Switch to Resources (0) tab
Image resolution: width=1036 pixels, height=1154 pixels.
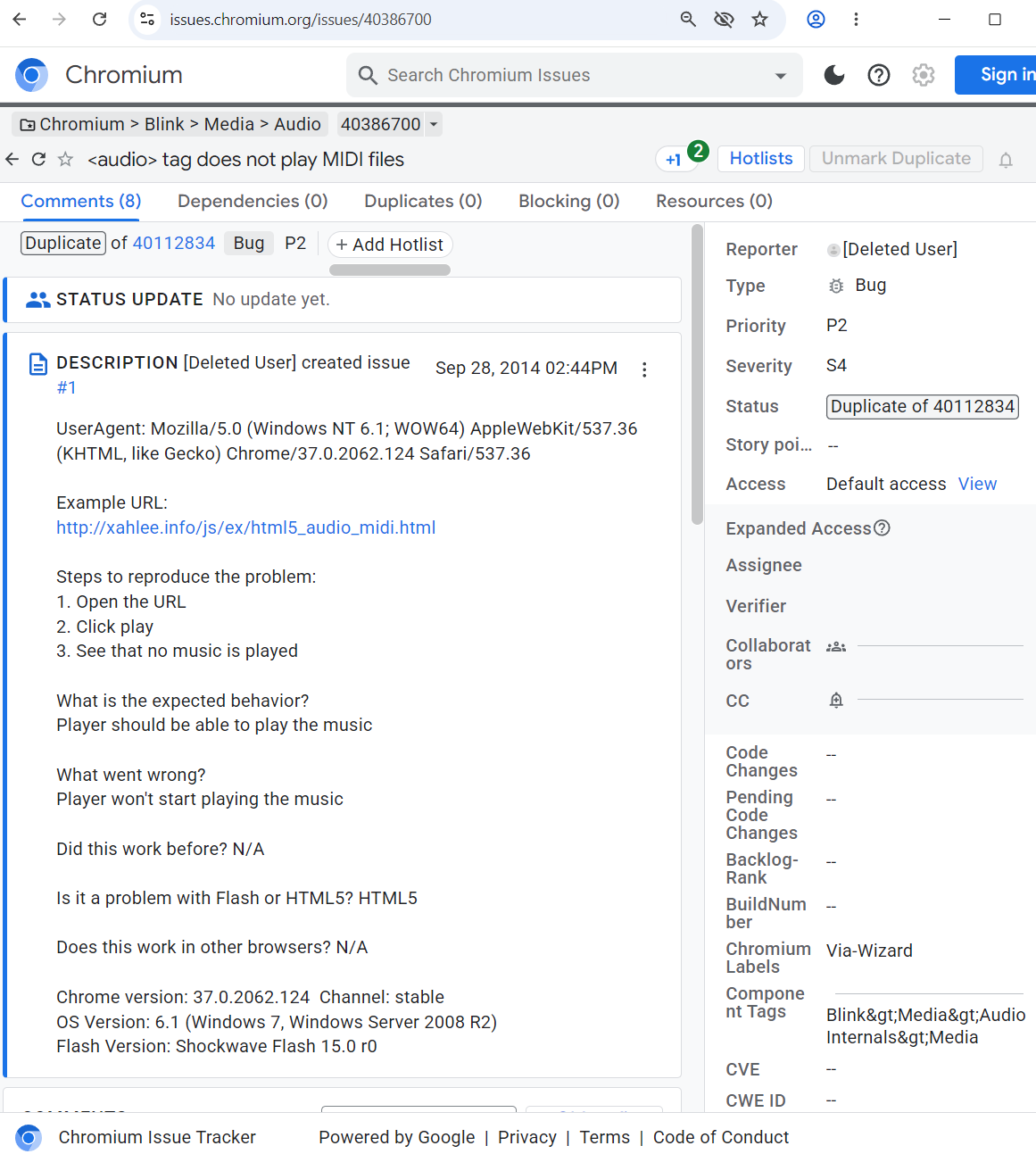(714, 201)
